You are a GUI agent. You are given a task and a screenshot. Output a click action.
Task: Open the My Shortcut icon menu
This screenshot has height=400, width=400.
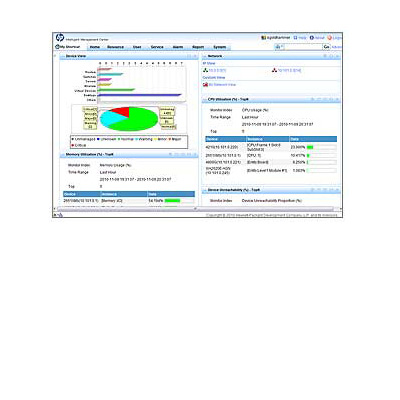tap(57, 47)
